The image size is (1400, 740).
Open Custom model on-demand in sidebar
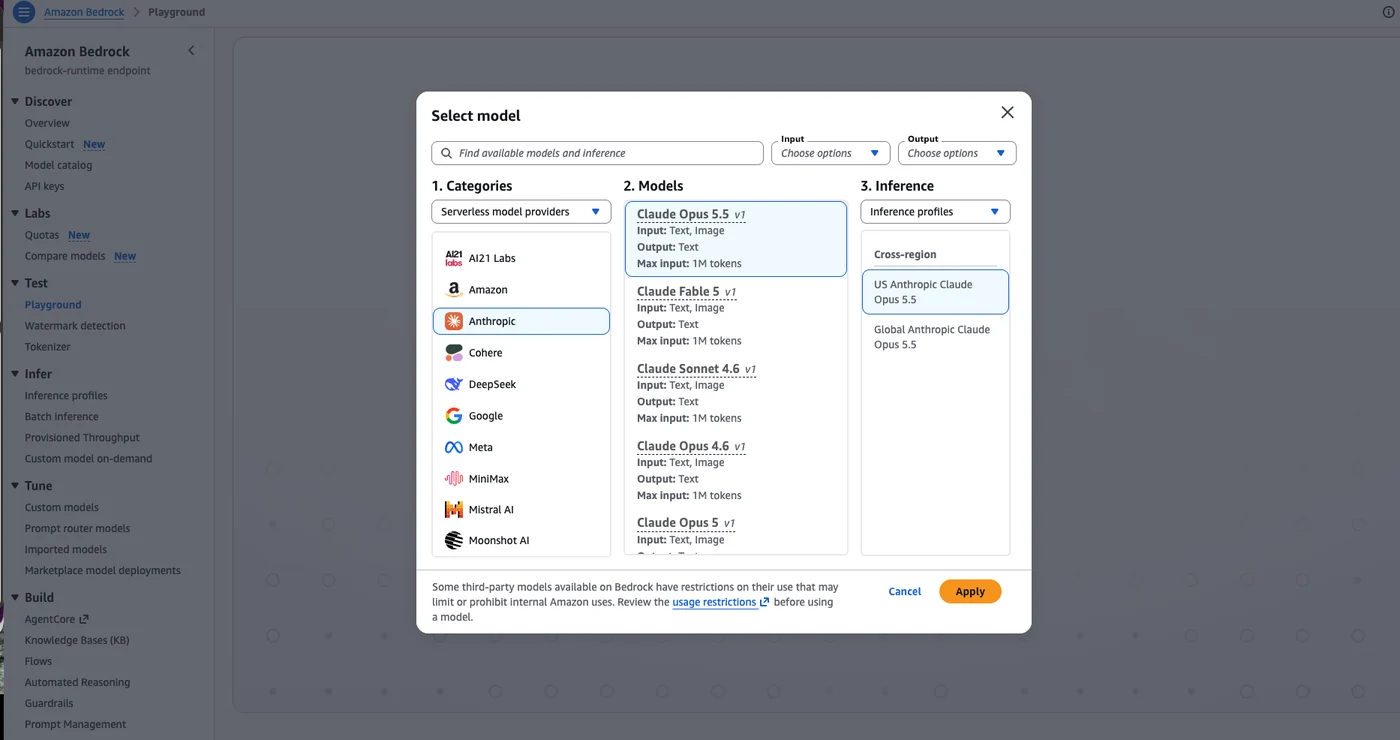pos(89,459)
